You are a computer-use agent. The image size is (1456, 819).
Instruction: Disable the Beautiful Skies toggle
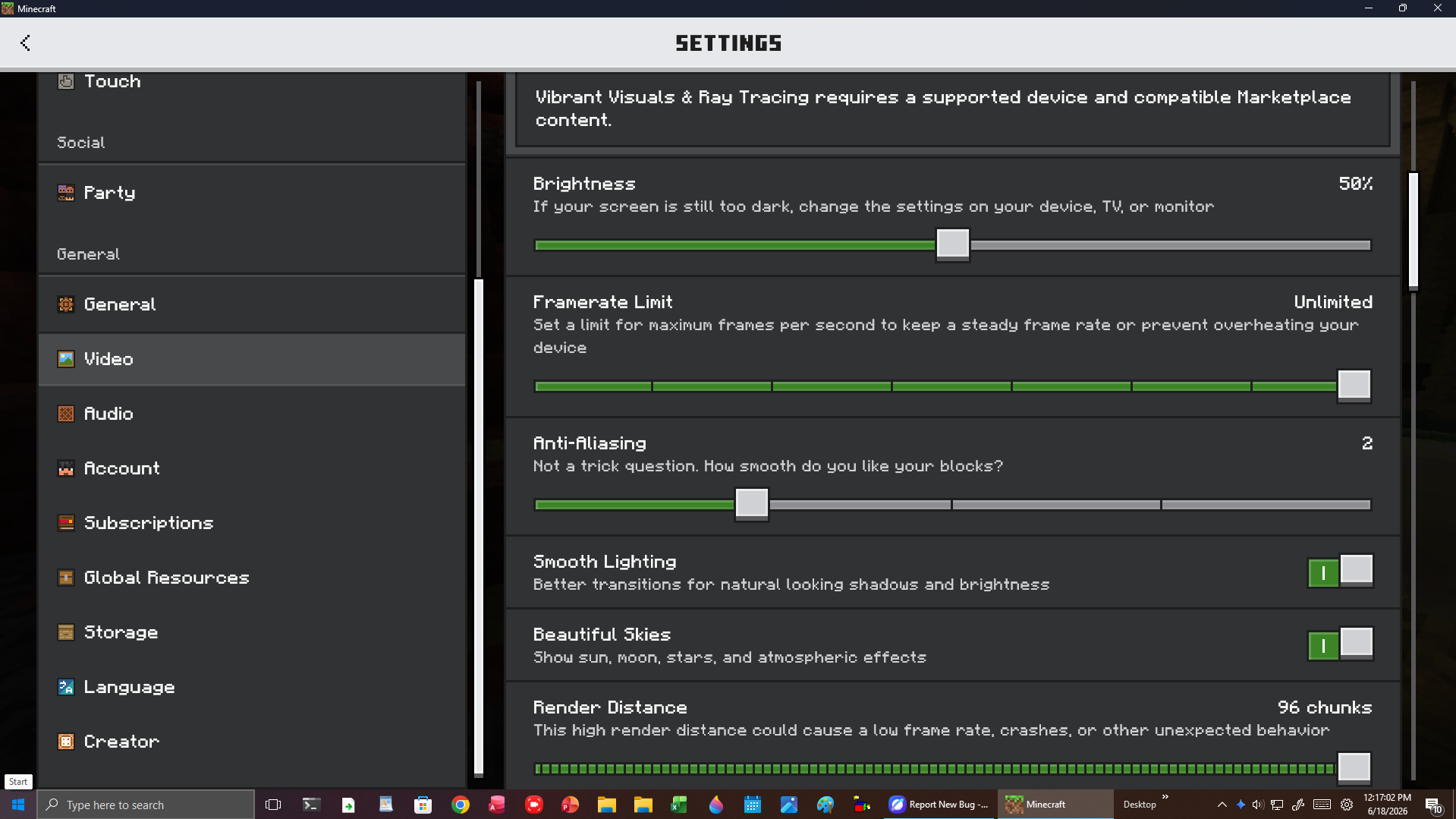point(1341,644)
